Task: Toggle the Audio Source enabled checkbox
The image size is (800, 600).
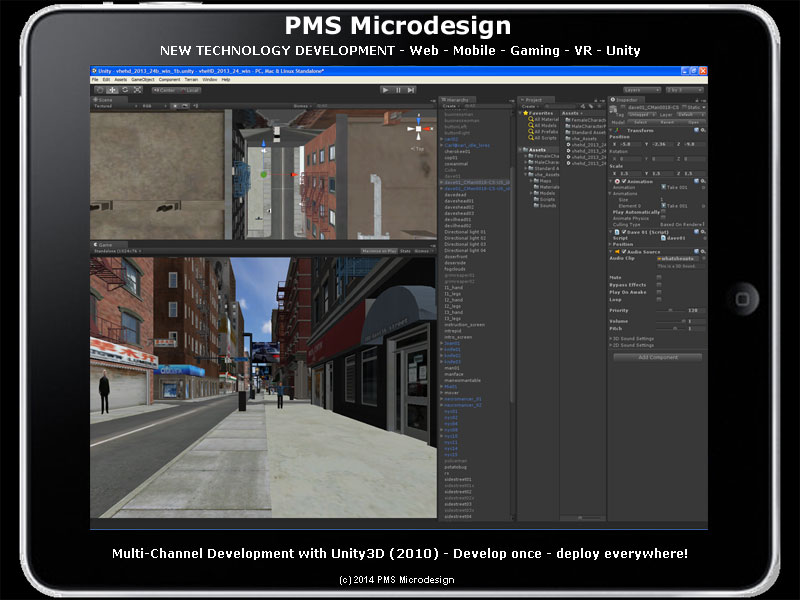Action: 624,252
